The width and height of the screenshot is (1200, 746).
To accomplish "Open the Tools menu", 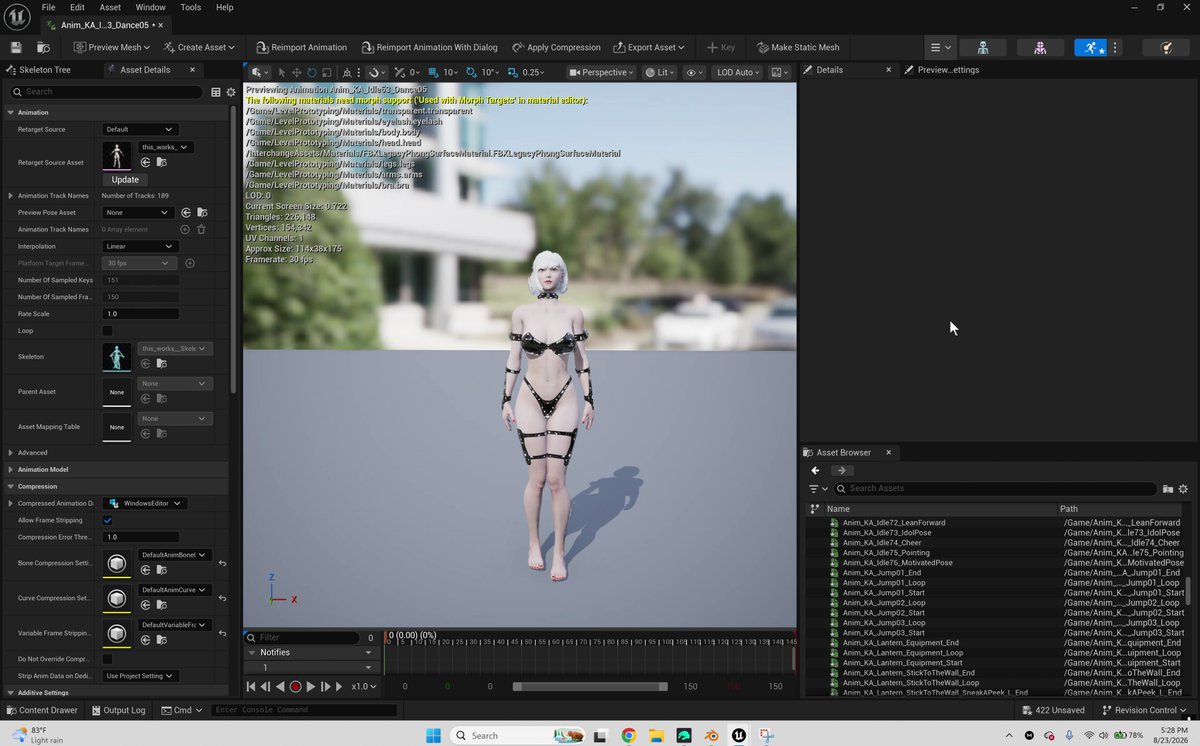I will point(190,7).
